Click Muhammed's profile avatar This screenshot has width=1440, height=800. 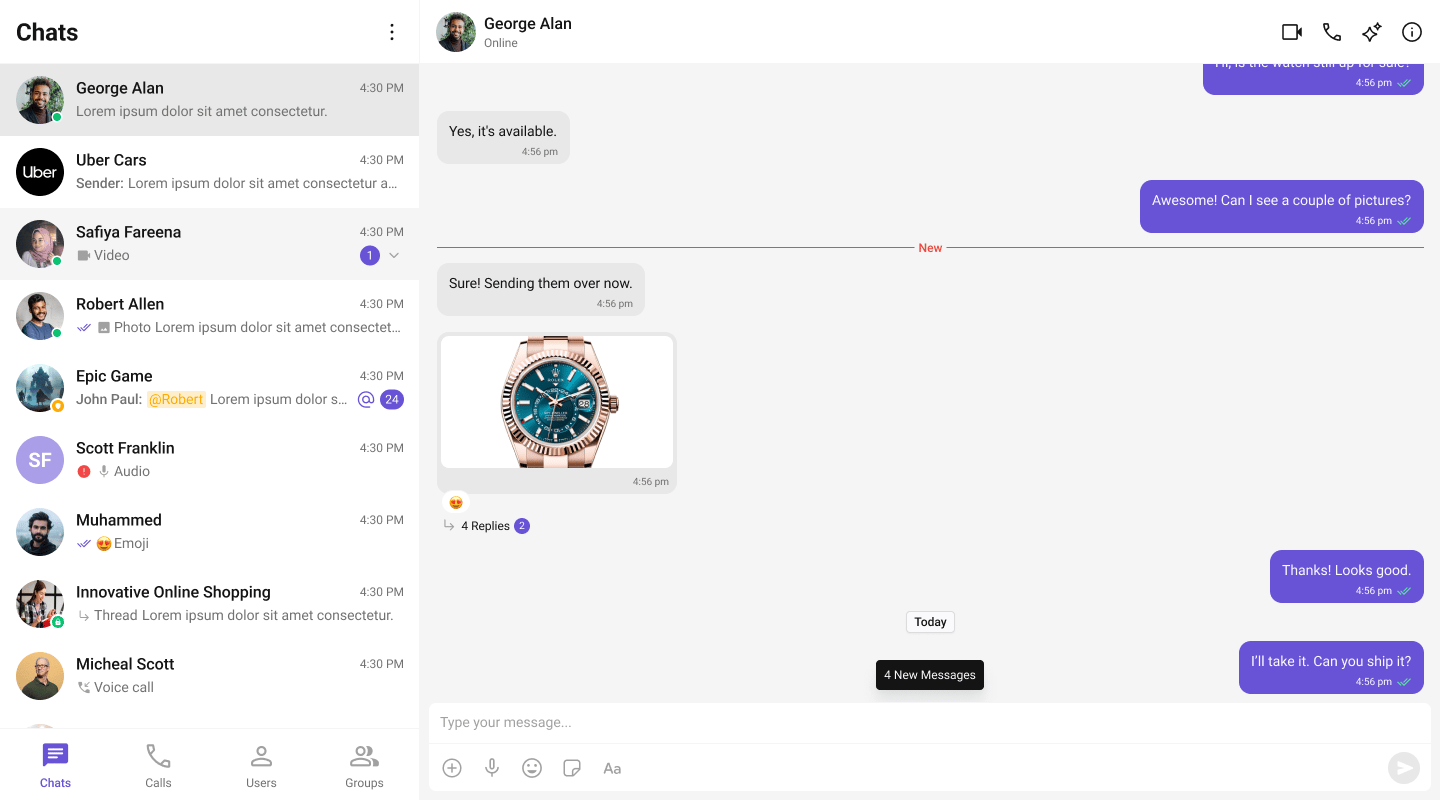[40, 532]
